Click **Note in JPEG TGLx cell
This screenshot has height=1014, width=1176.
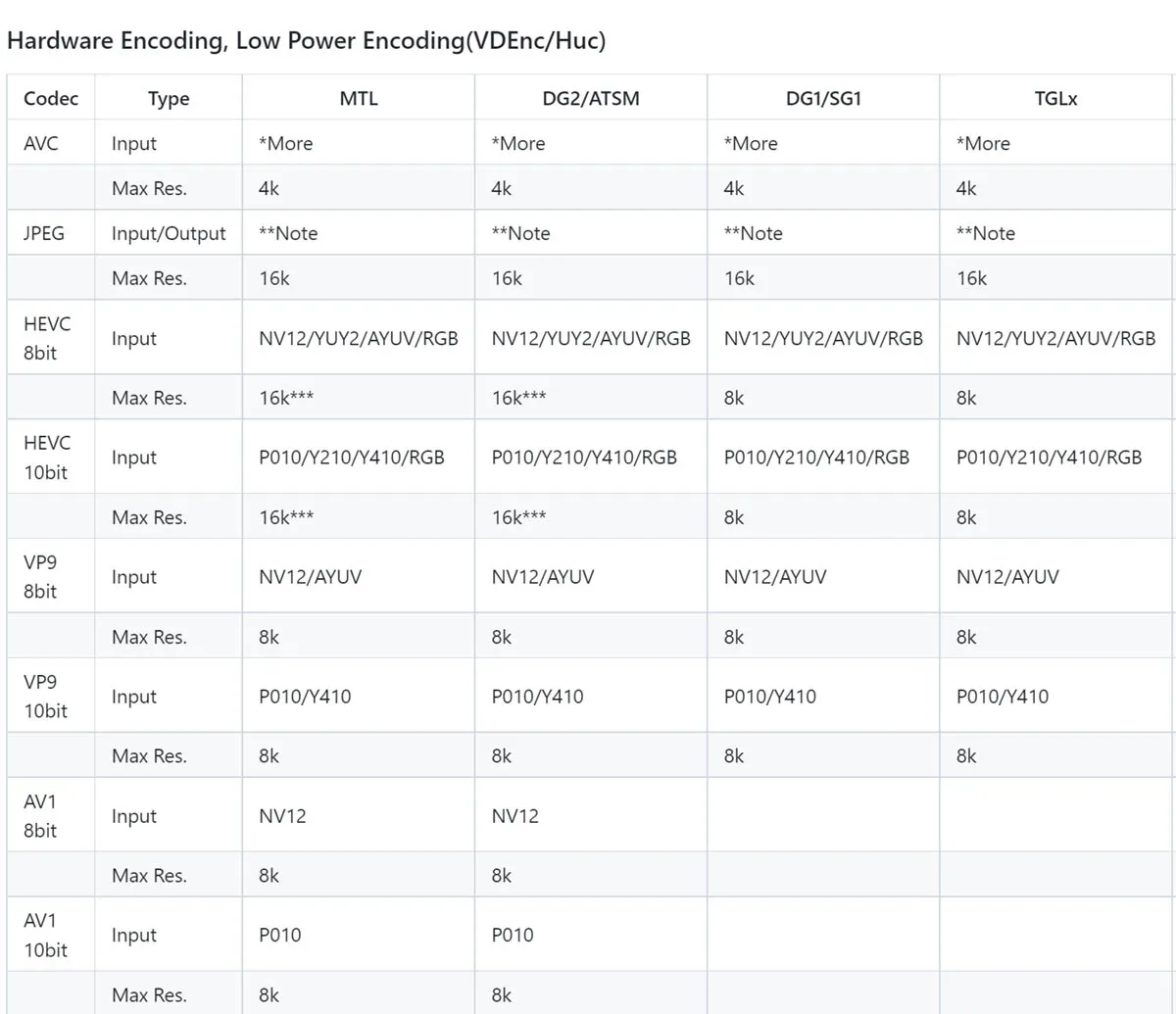[986, 233]
